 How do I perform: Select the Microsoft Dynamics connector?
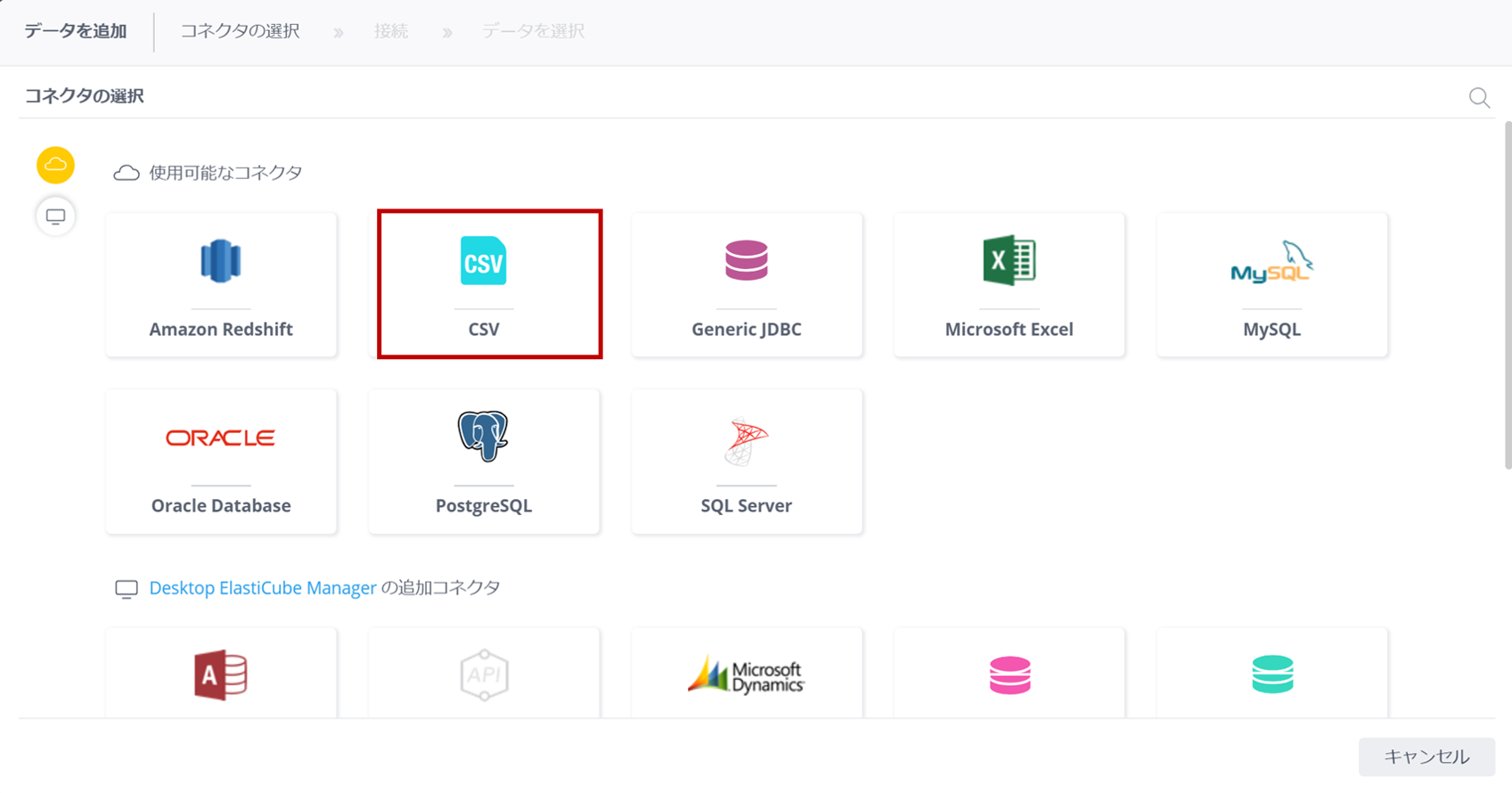(x=747, y=674)
